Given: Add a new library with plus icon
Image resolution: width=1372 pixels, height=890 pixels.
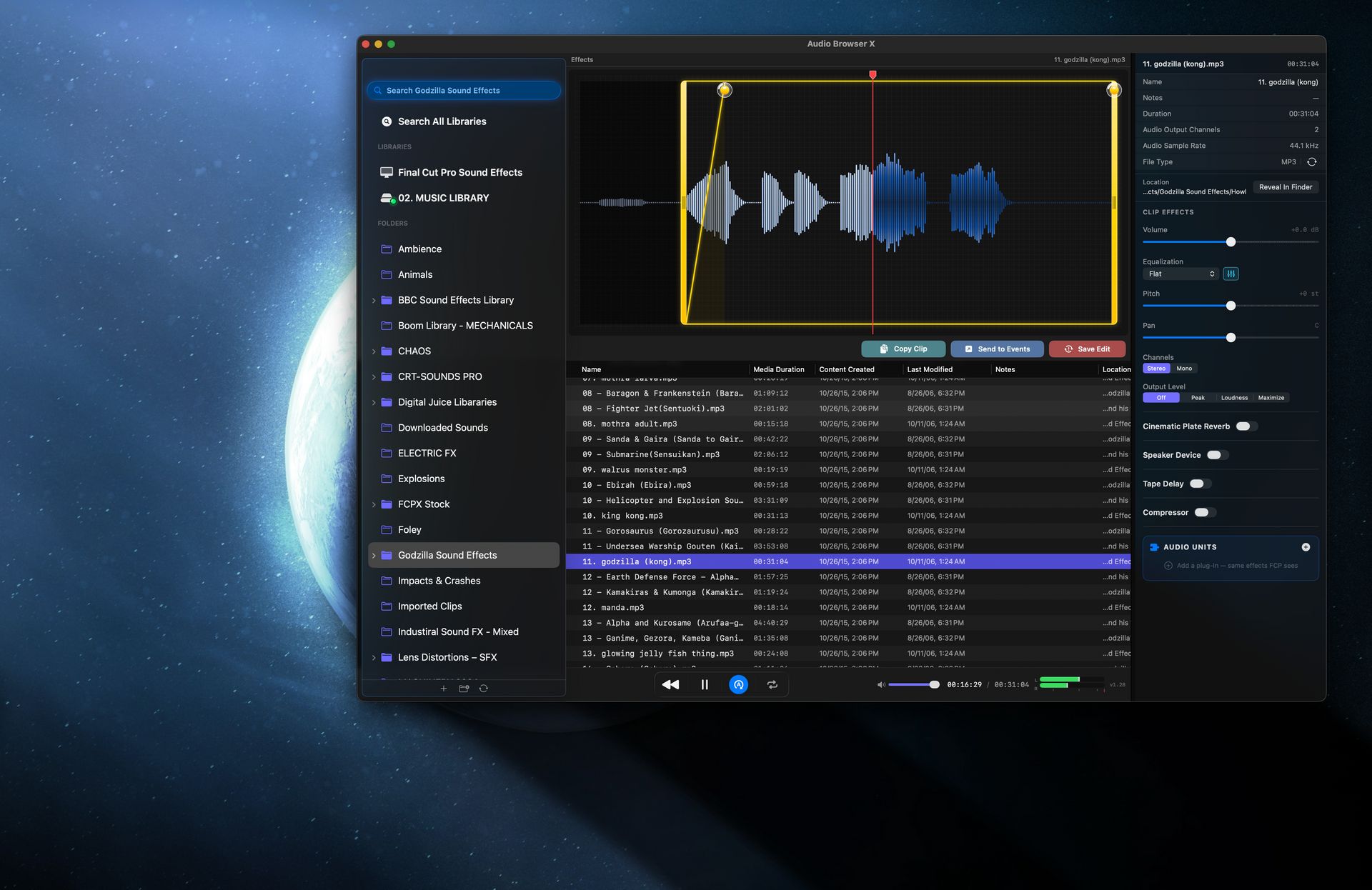Looking at the screenshot, I should [x=444, y=689].
